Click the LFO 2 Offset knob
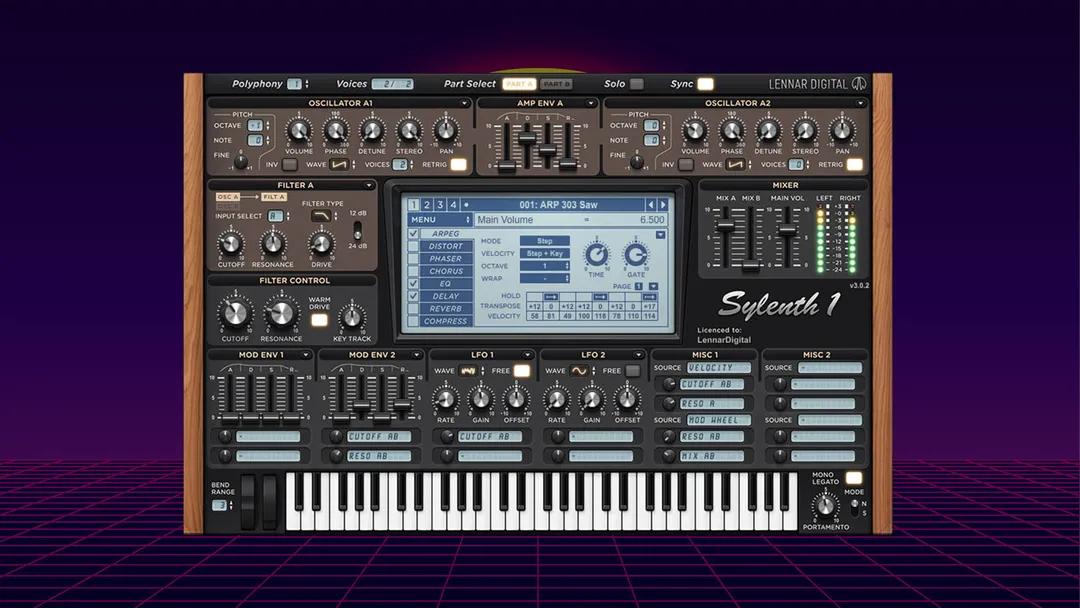Viewport: 1080px width, 608px height. 627,399
